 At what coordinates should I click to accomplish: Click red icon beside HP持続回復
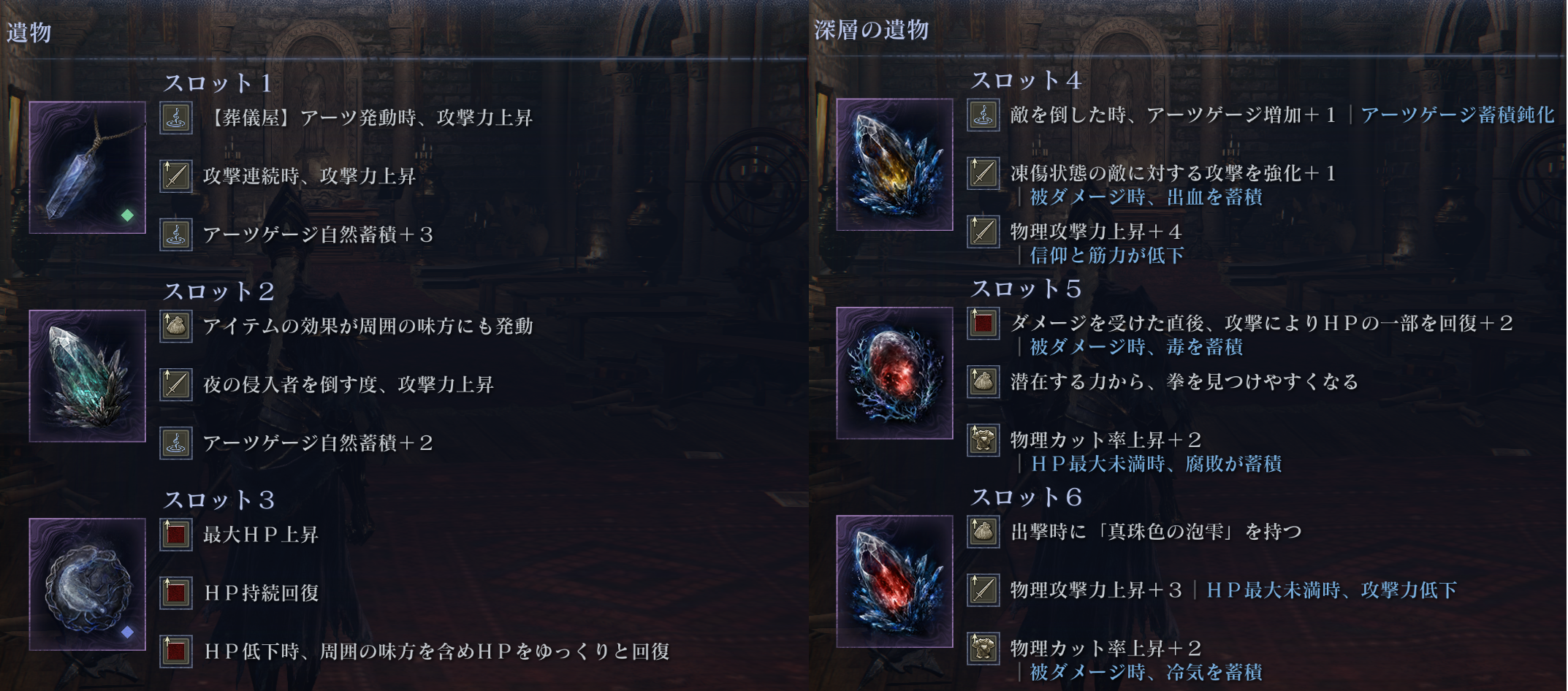[x=176, y=592]
